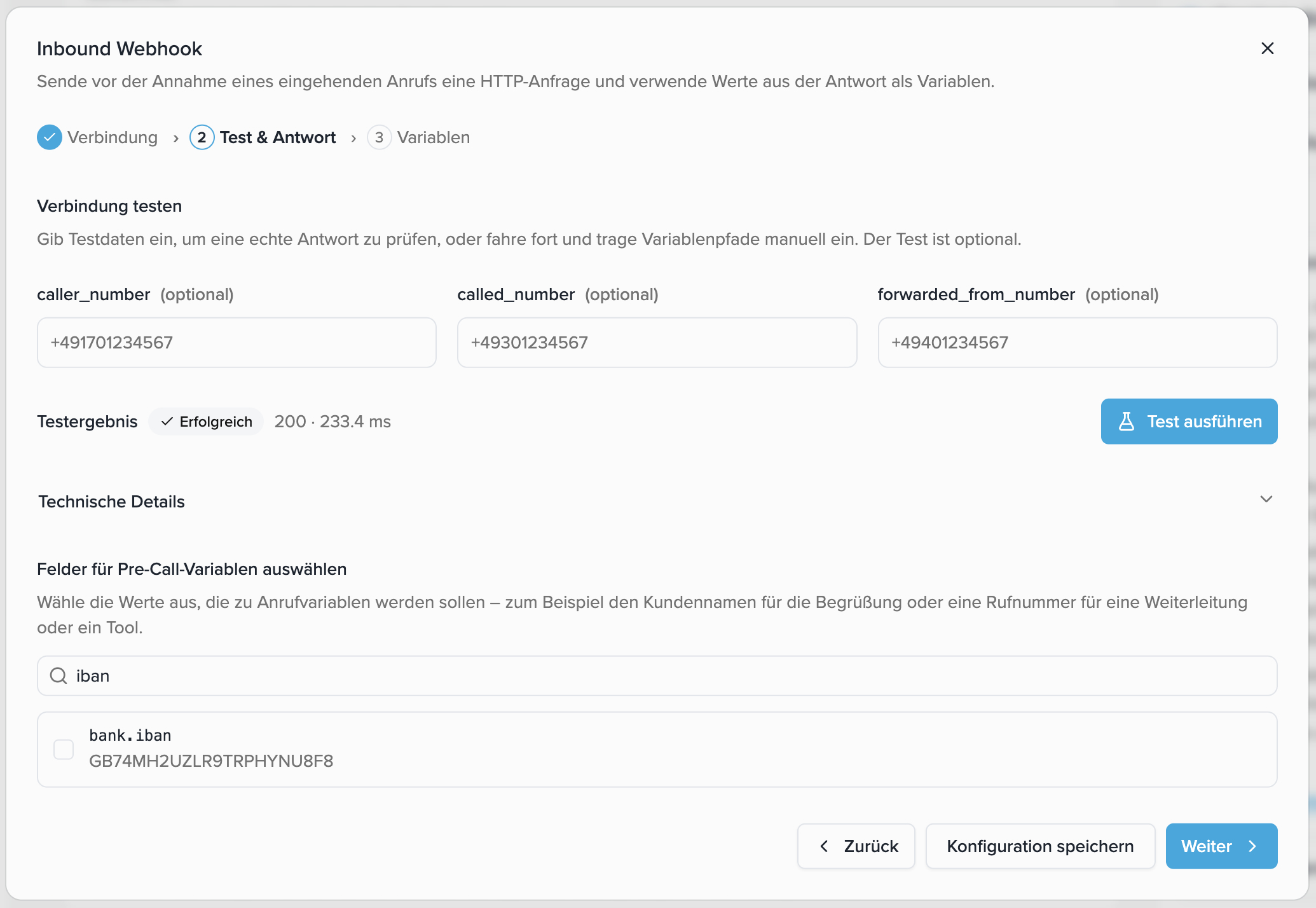Continue with the Weiter button
The image size is (1316, 908).
coord(1221,846)
